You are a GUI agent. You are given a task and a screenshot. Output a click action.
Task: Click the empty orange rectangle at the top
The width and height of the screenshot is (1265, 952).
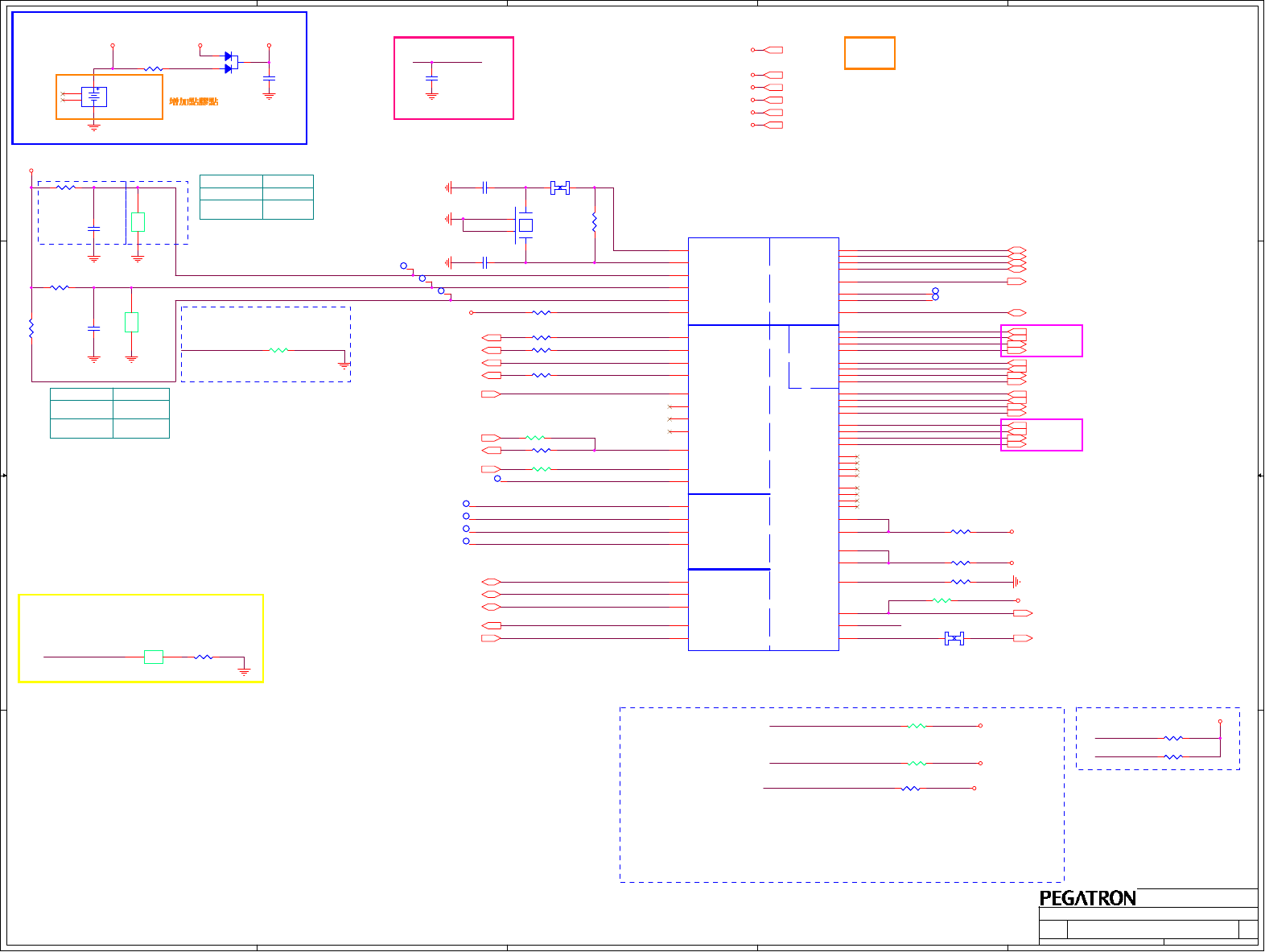[x=869, y=53]
